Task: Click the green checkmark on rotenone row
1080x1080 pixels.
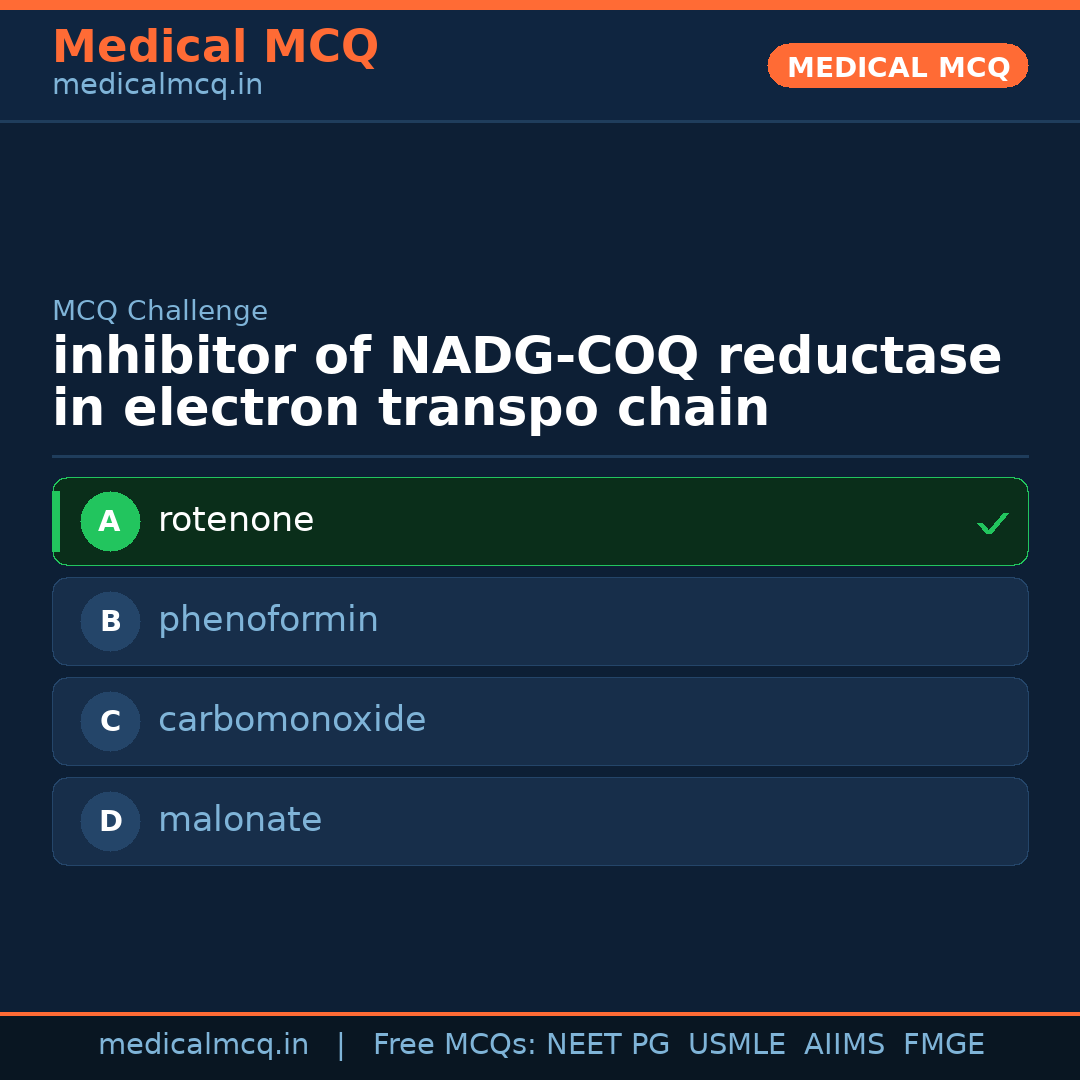Action: [992, 523]
